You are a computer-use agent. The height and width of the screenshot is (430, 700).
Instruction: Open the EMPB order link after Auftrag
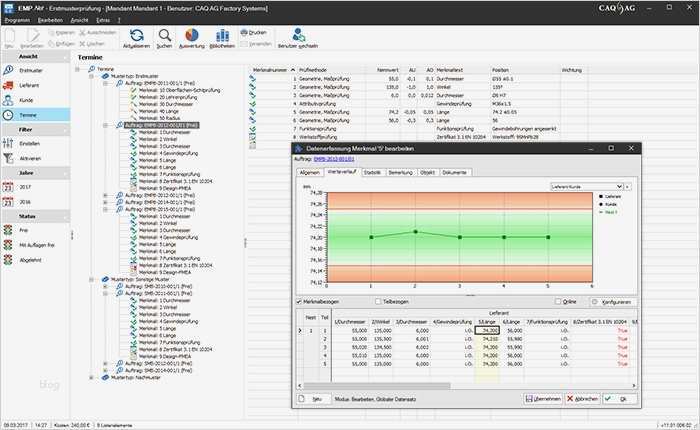[x=334, y=159]
